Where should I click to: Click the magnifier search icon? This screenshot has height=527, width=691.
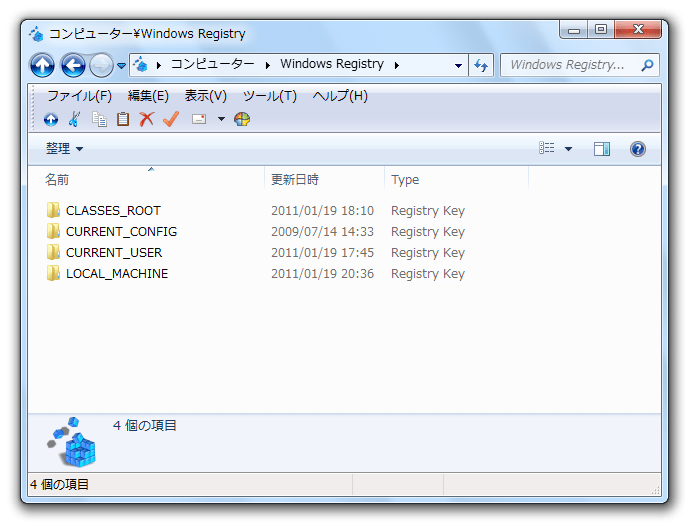(x=647, y=65)
